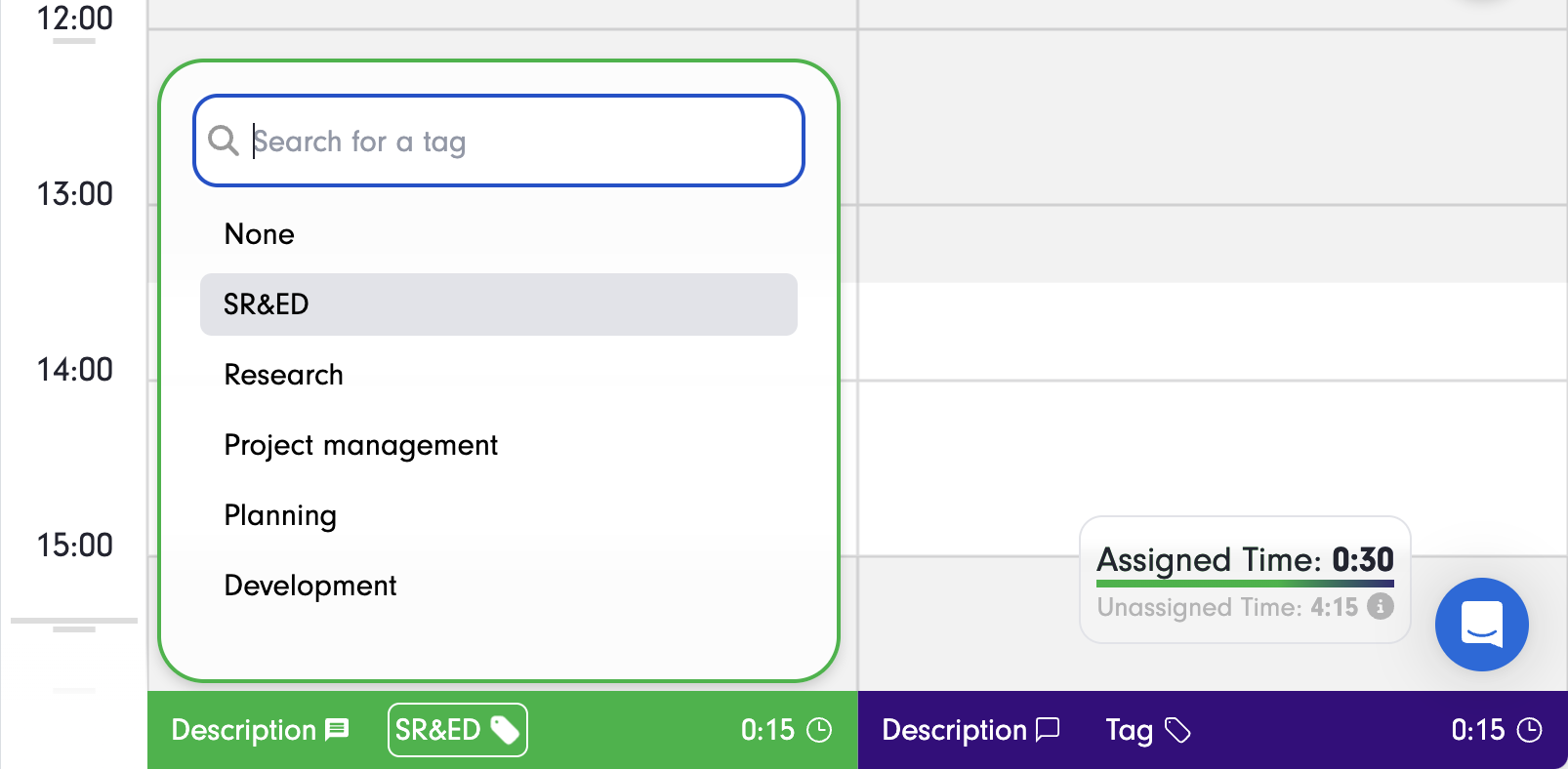This screenshot has height=769, width=1568.
Task: Click the 0:15 duration on green entry
Action: [x=767, y=730]
